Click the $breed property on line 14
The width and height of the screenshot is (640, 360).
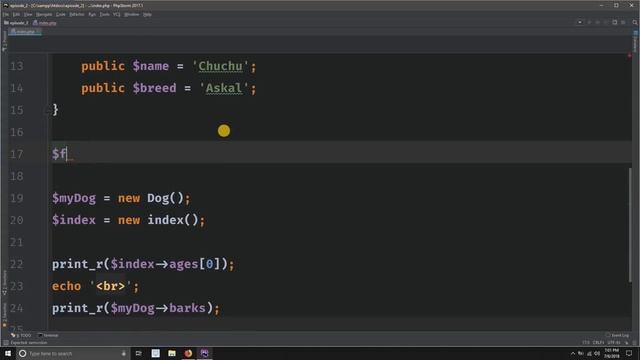[154, 88]
